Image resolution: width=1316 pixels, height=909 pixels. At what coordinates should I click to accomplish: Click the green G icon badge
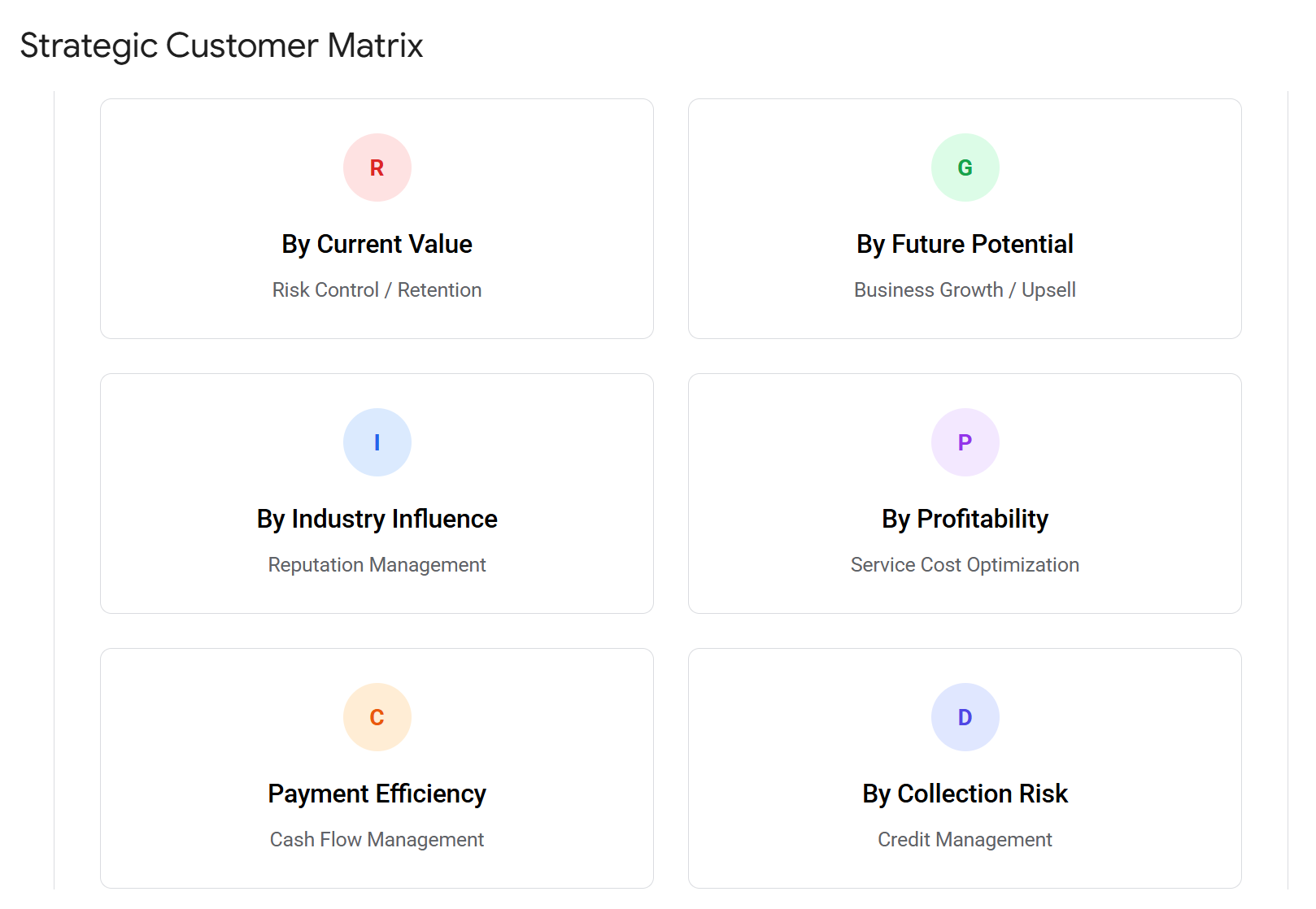(x=965, y=167)
